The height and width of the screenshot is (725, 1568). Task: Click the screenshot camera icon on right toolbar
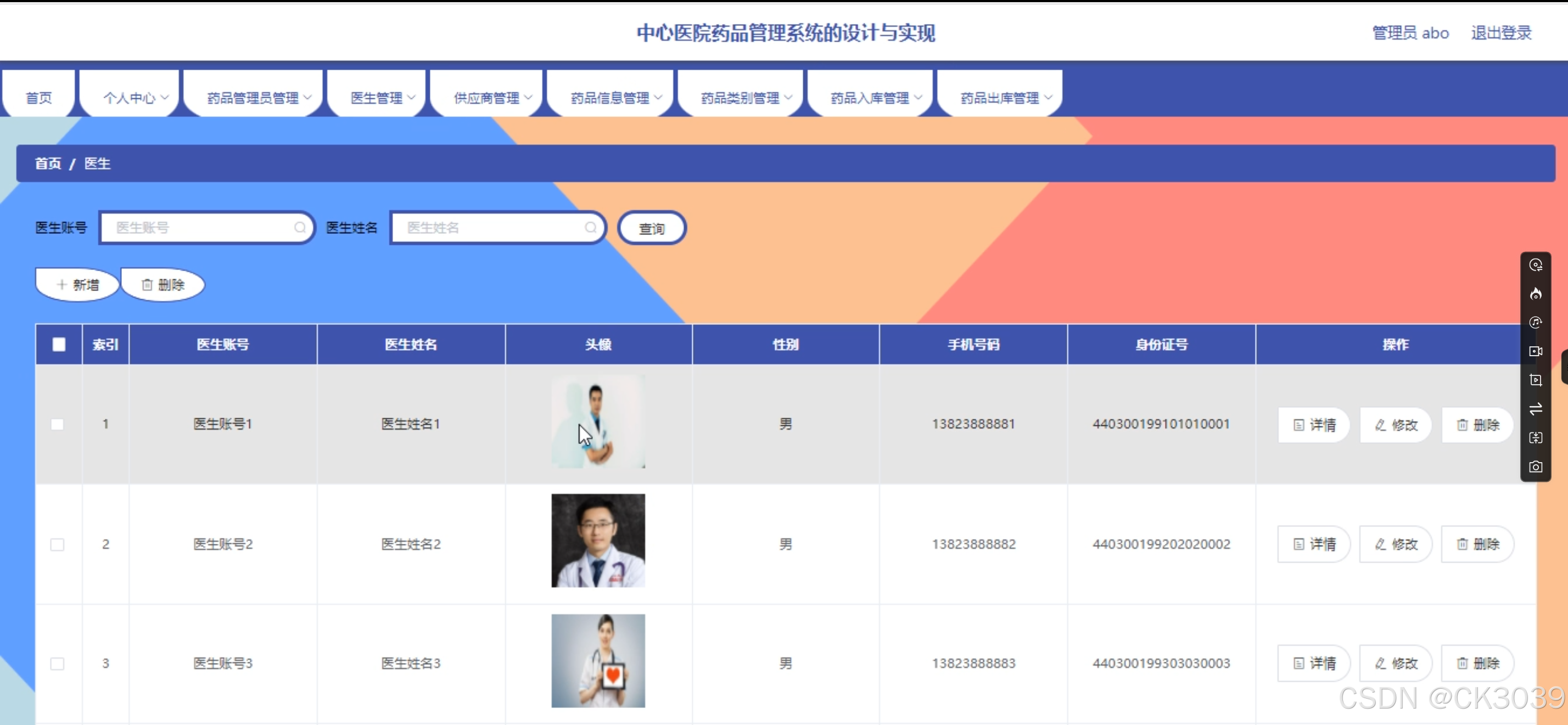point(1536,467)
